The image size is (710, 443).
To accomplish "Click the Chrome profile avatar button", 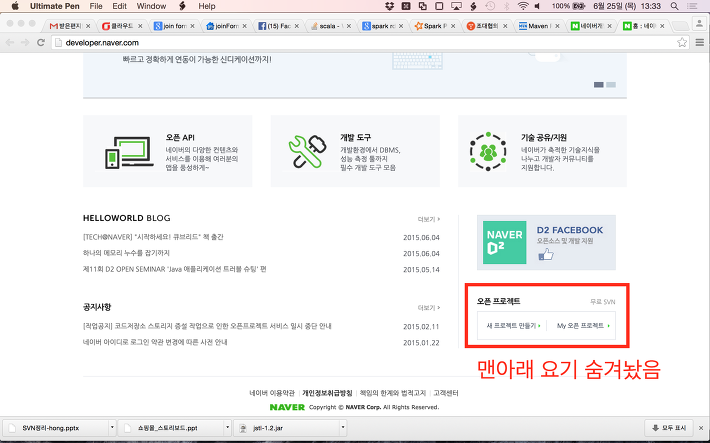I will (x=699, y=25).
